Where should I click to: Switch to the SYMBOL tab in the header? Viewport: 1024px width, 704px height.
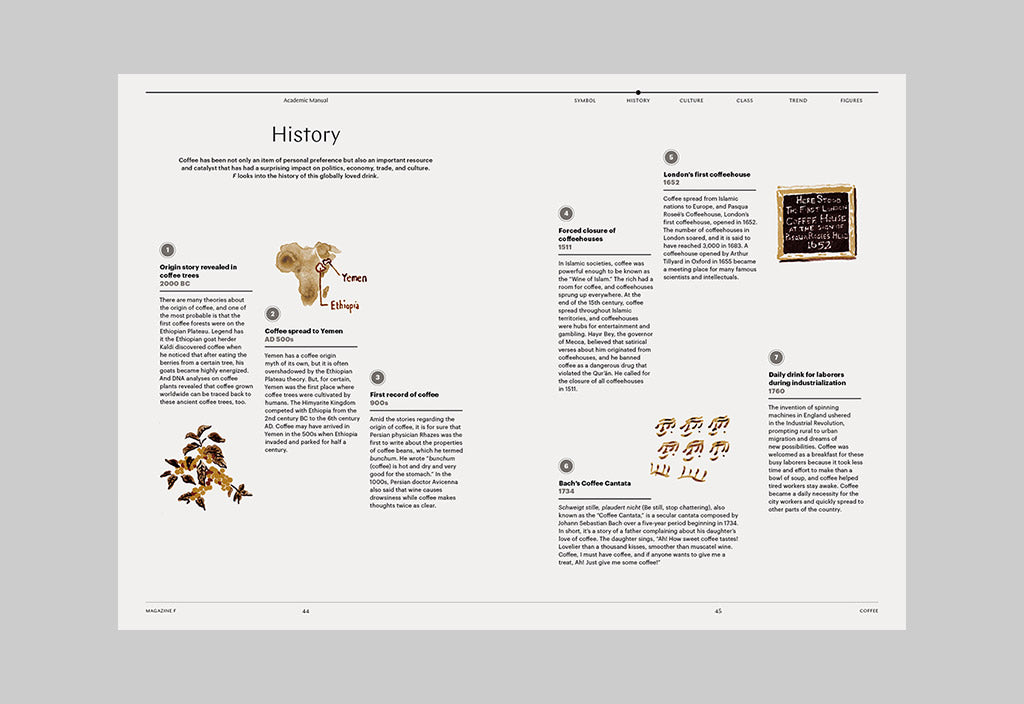584,100
